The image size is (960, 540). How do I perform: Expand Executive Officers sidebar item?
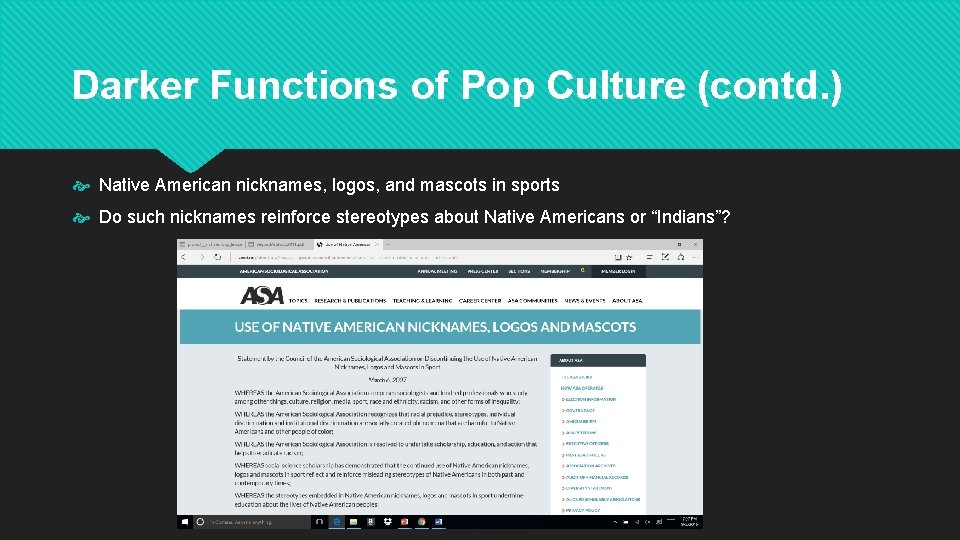(x=585, y=443)
